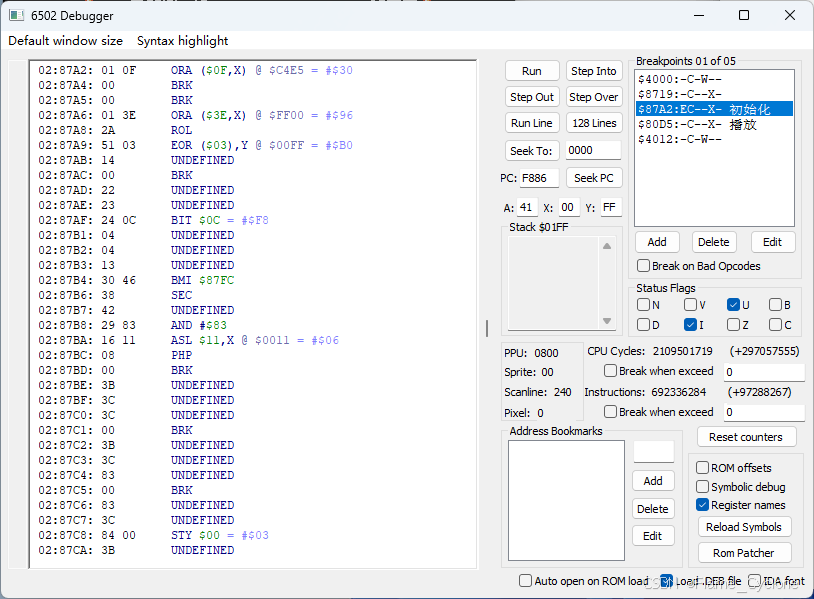This screenshot has width=814, height=599.
Task: Toggle Load .DEB file checkbox
Action: click(667, 581)
